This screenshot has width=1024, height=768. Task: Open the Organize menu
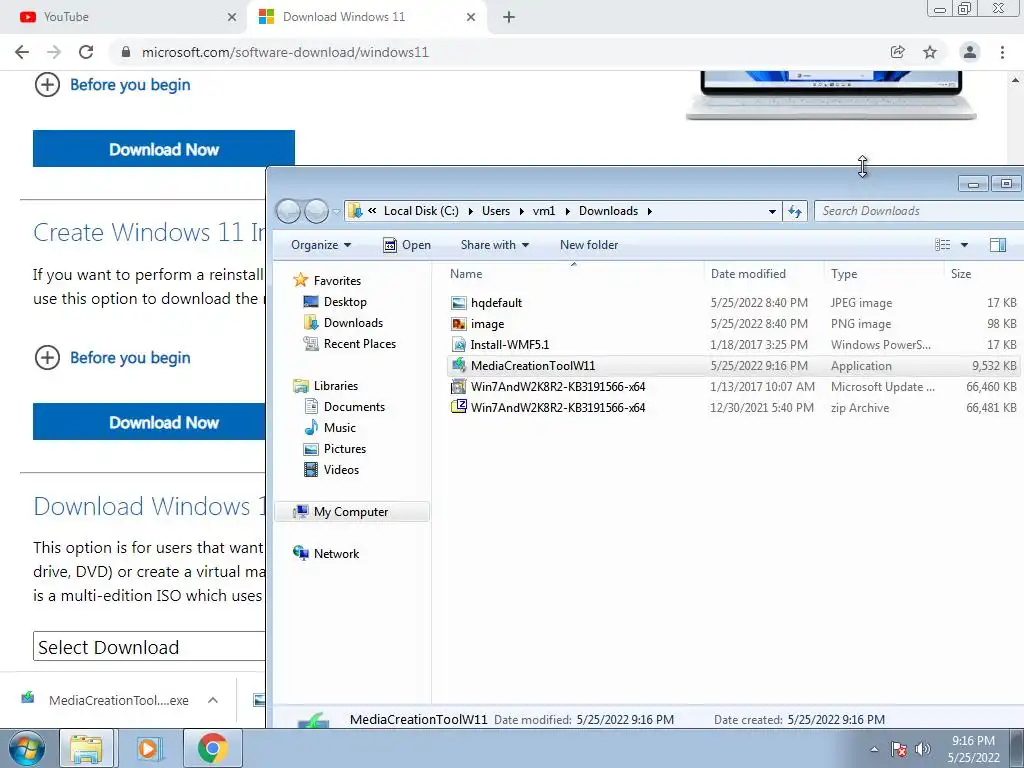[x=321, y=245]
